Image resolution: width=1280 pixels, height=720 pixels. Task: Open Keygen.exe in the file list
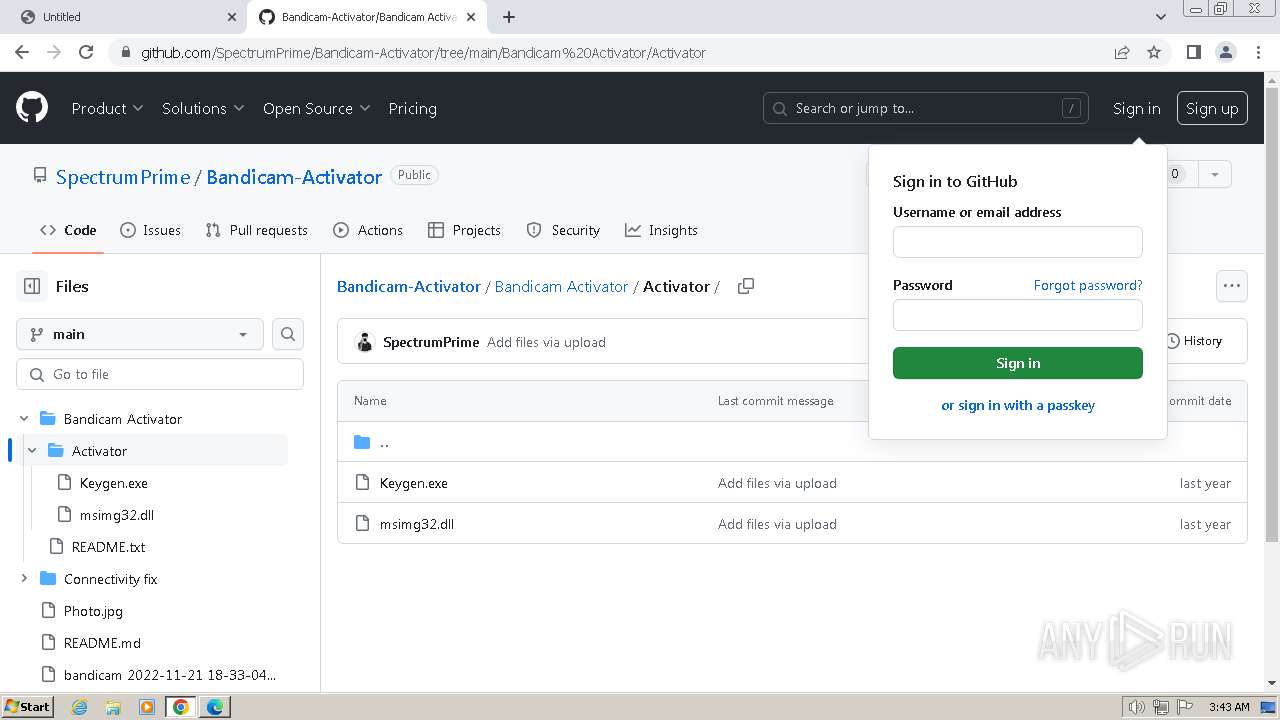(x=413, y=483)
